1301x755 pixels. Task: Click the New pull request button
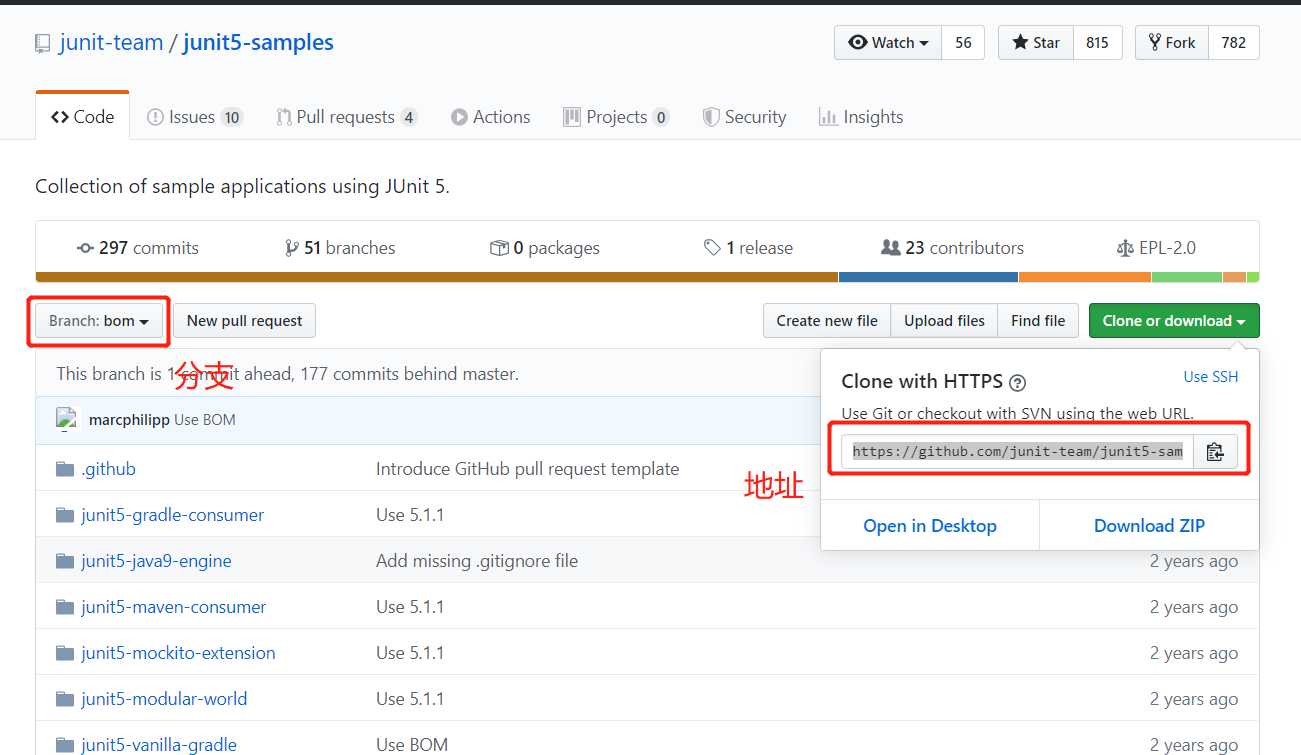tap(244, 321)
